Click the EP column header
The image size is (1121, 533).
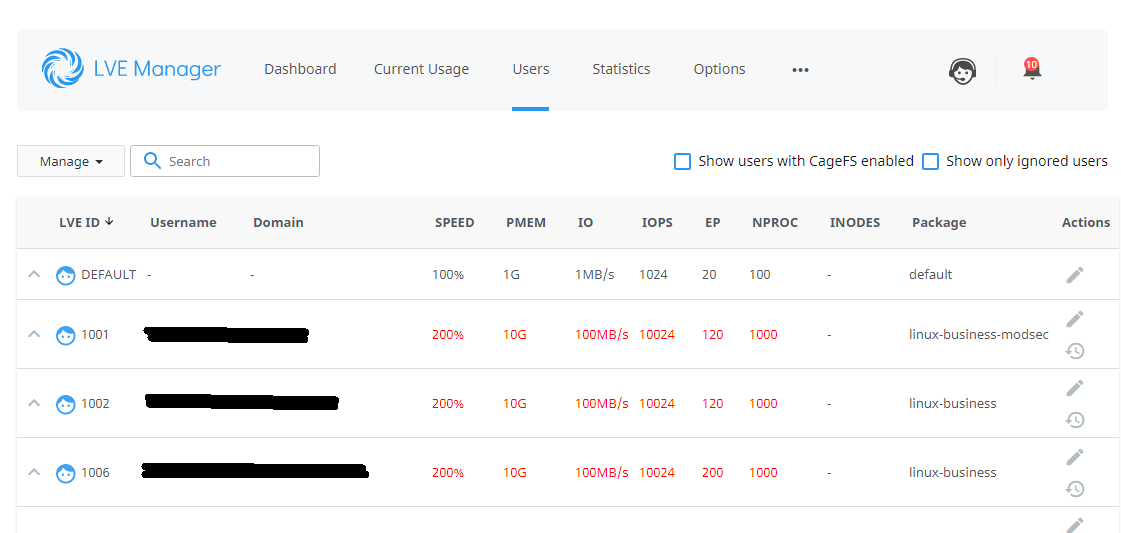click(x=712, y=222)
